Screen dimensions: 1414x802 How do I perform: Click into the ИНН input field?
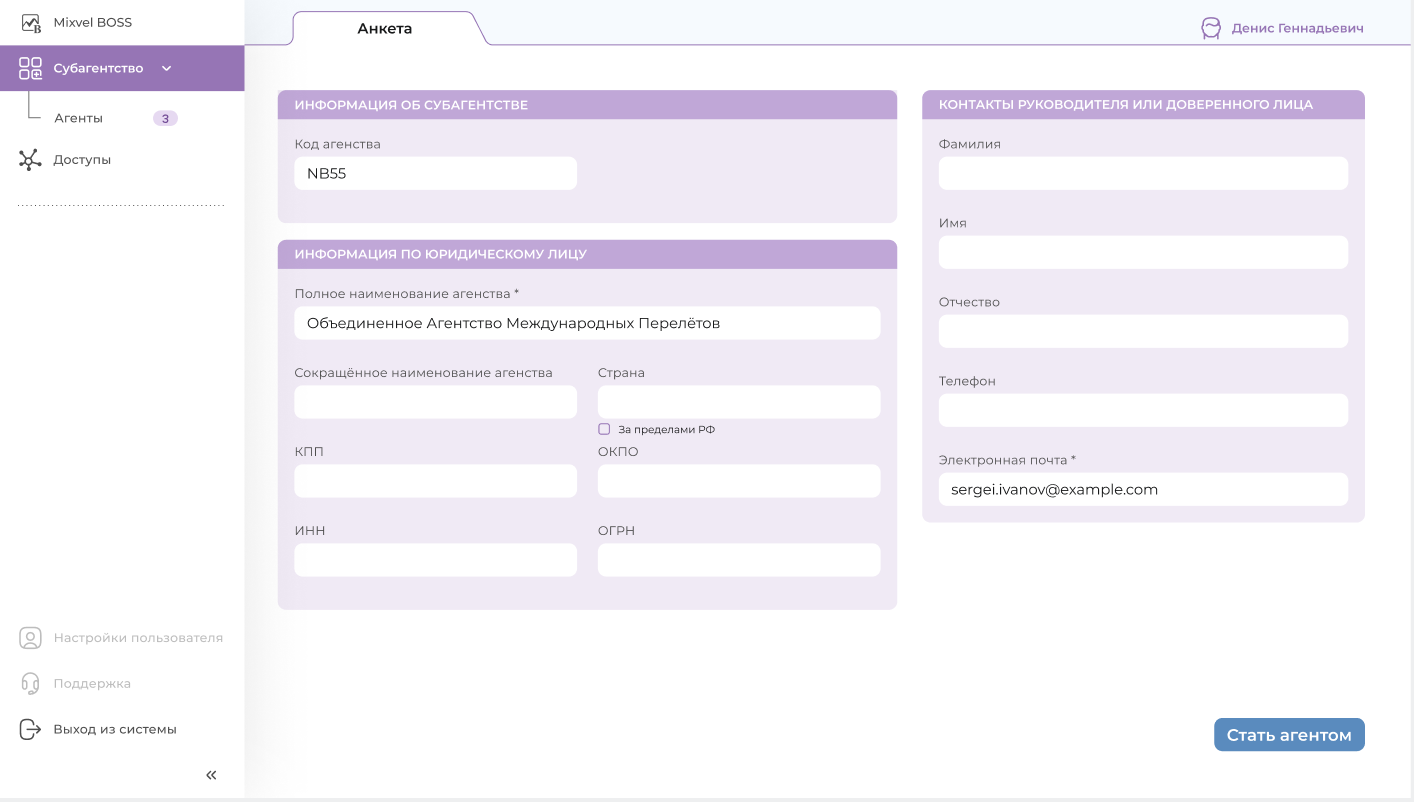435,560
